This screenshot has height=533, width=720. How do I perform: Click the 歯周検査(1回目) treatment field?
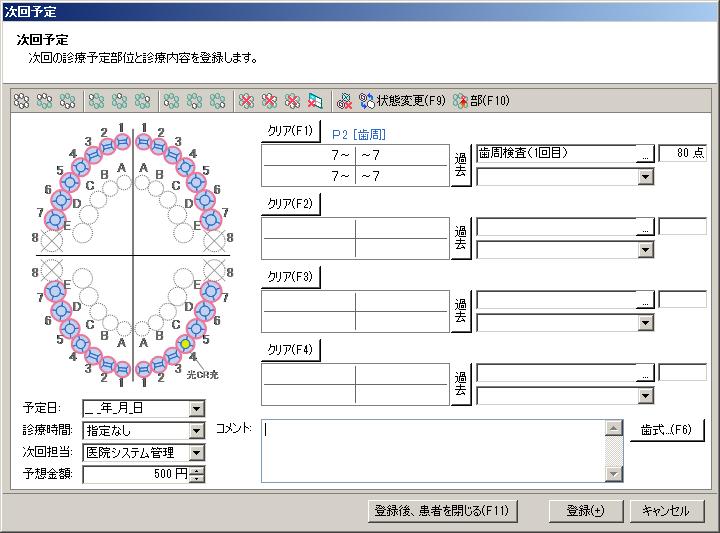(557, 153)
